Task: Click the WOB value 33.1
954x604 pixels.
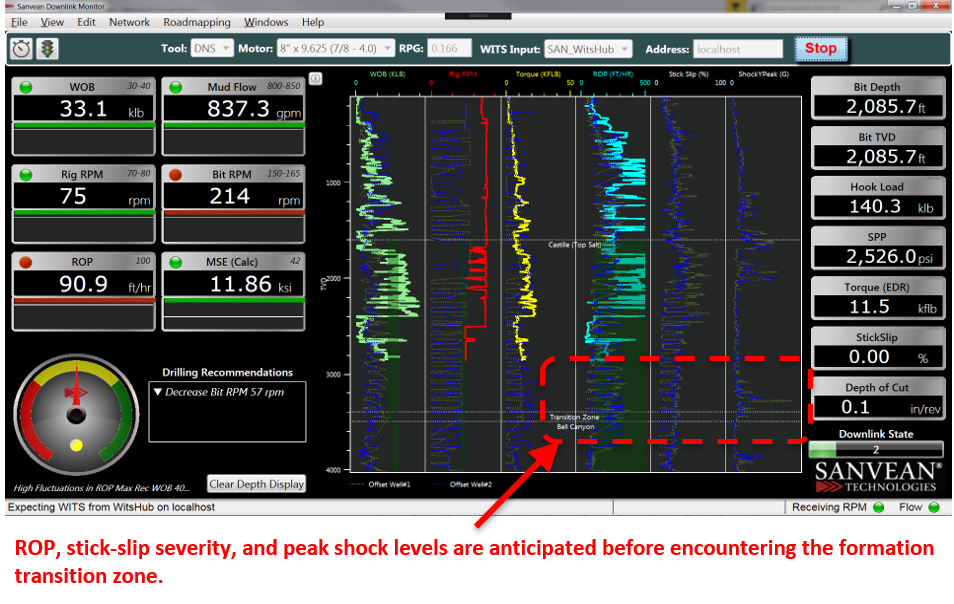Action: 83,109
